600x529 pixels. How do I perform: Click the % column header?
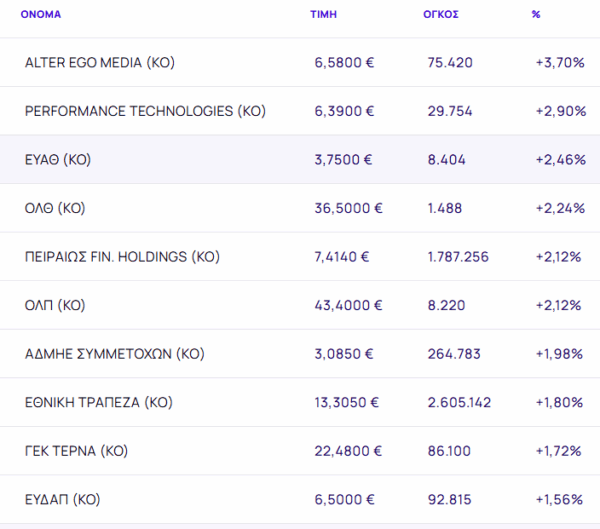(536, 14)
